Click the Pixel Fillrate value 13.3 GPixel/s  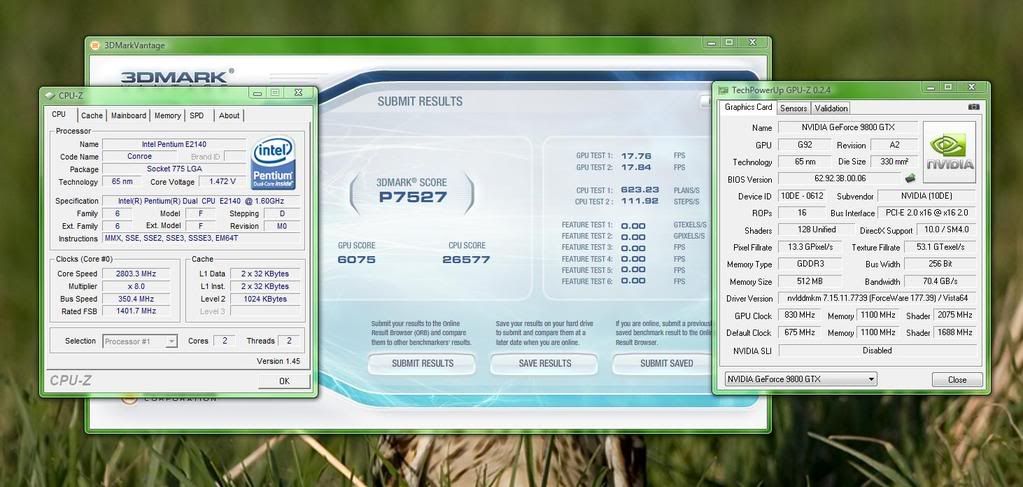coord(810,247)
